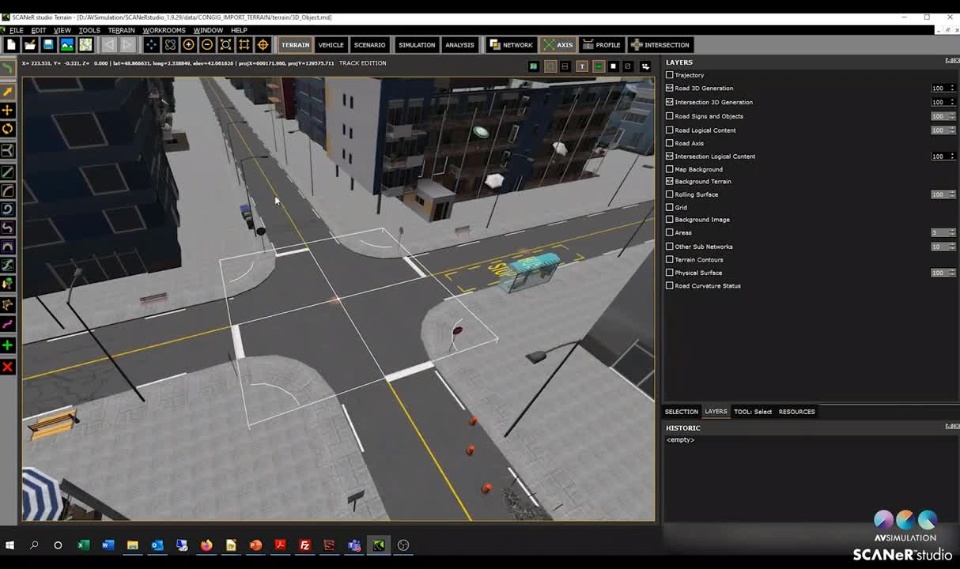Adjust Intersection 3D Generation opacity stepper
960x569 pixels.
[952, 102]
